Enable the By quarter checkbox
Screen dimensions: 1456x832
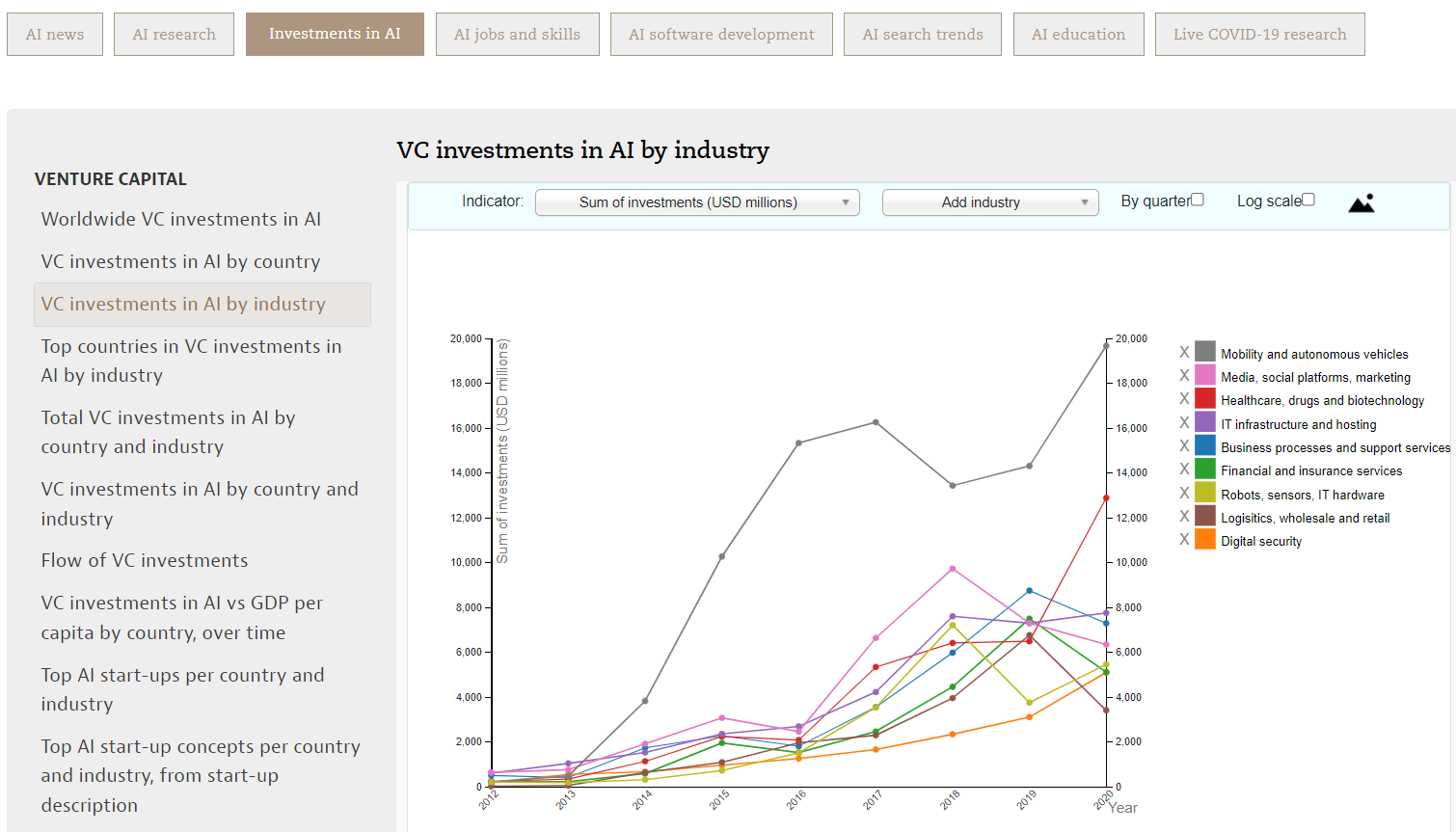(1198, 200)
